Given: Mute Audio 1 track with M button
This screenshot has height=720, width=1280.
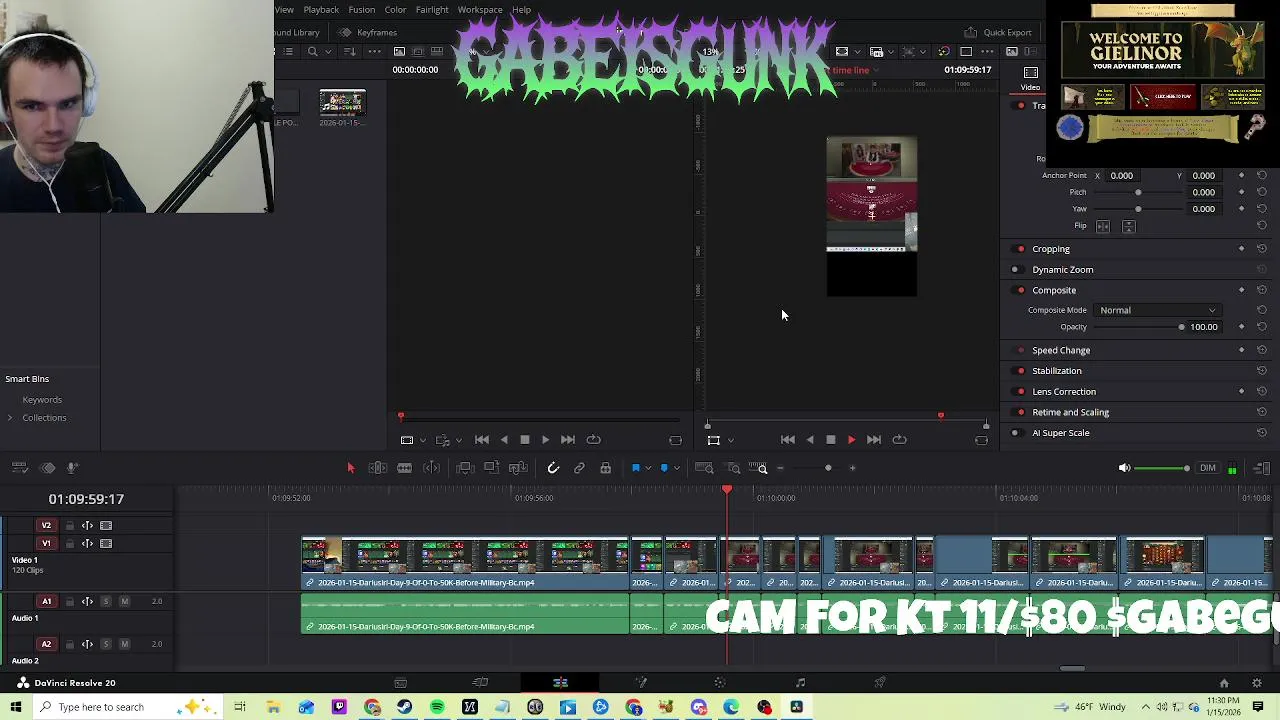Looking at the screenshot, I should click(124, 602).
